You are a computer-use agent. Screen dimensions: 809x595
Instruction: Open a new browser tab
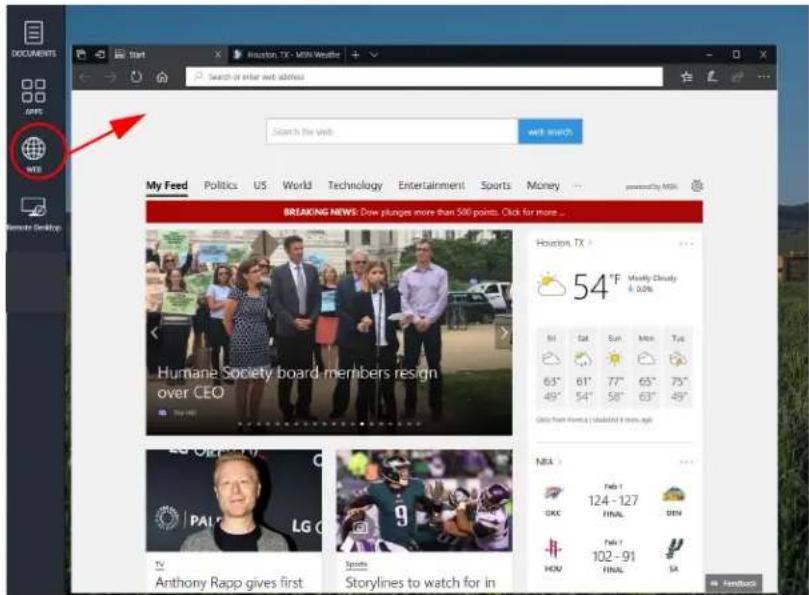[355, 54]
